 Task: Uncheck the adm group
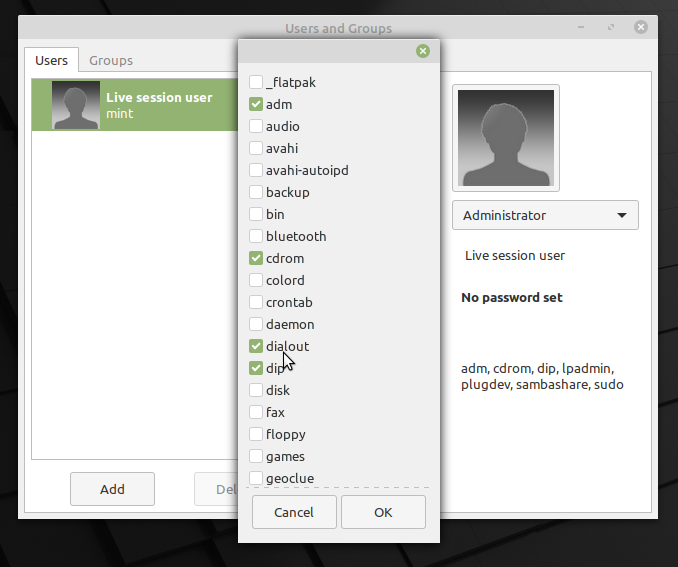[x=257, y=104]
